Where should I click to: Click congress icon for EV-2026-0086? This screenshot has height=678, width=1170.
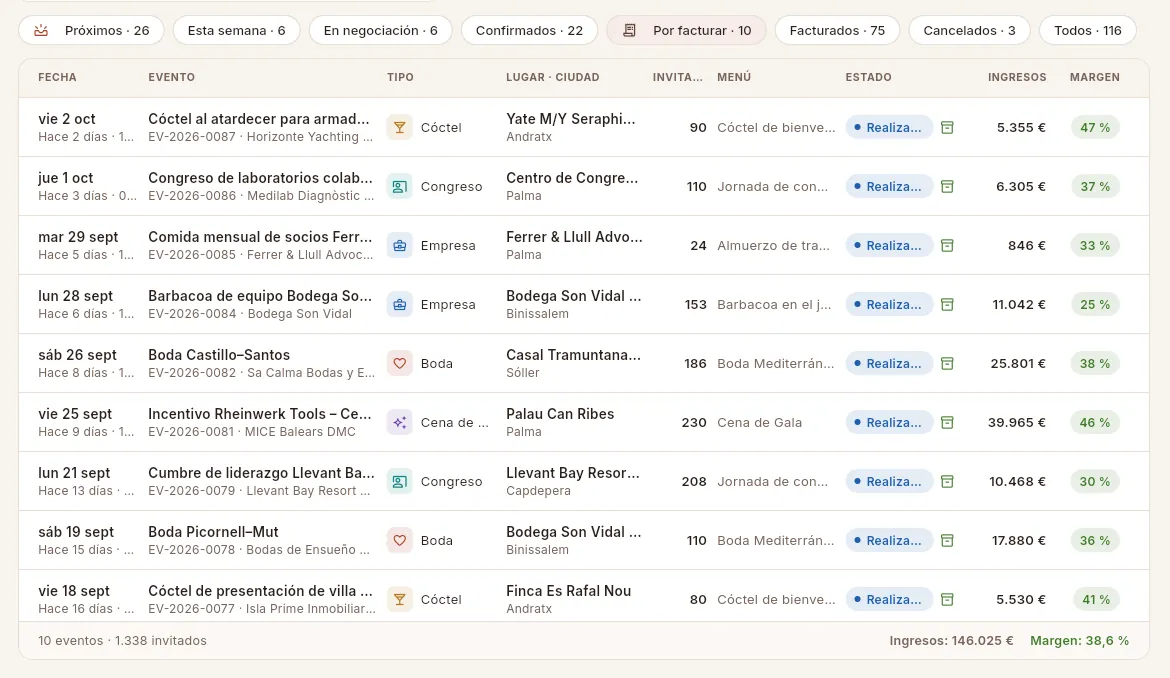click(x=400, y=186)
